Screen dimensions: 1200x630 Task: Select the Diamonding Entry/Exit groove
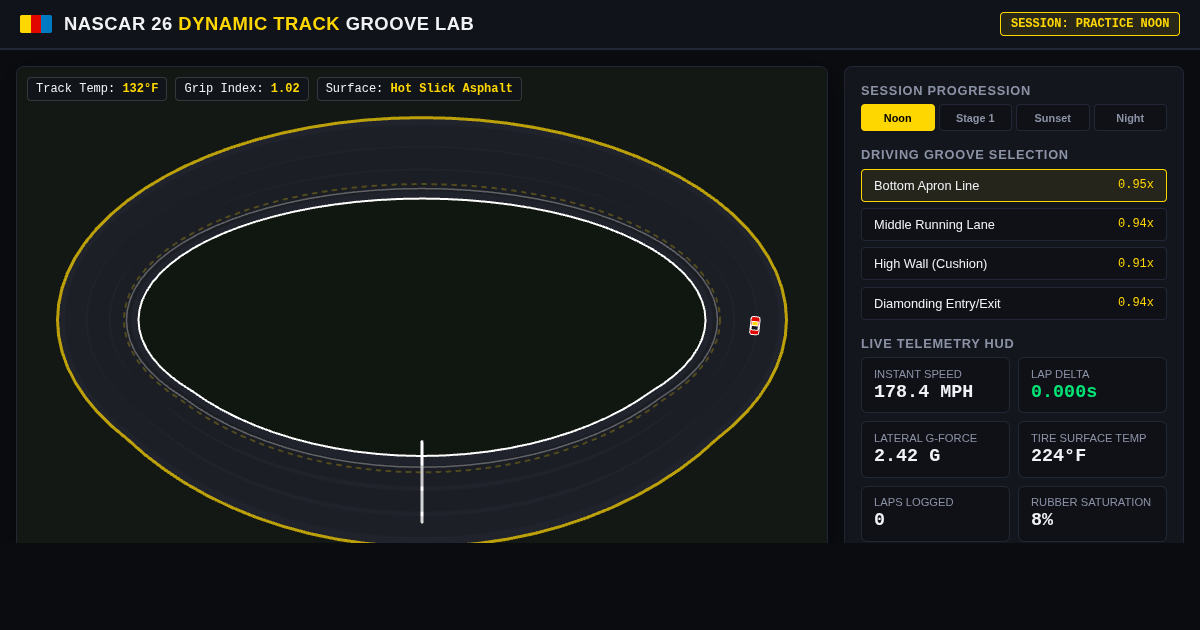coord(1014,303)
